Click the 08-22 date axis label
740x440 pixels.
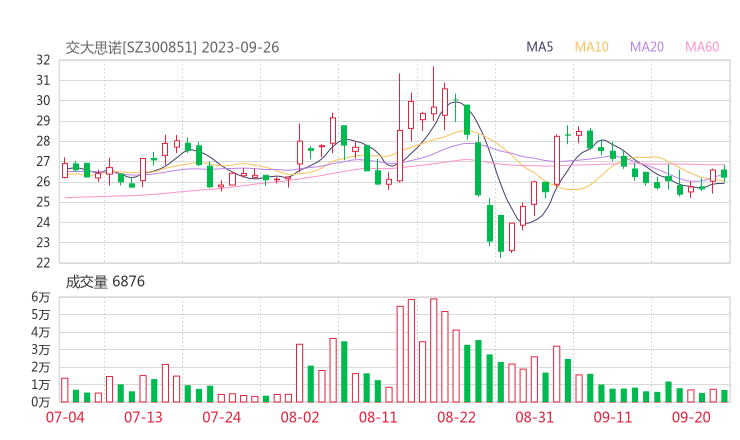(456, 417)
